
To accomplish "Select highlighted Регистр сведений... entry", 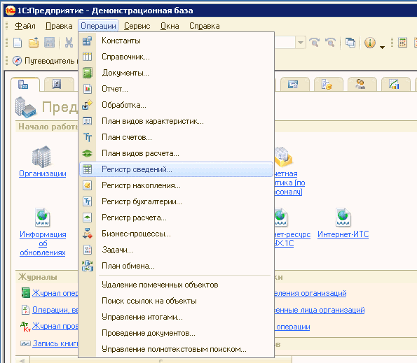I will pos(176,169).
